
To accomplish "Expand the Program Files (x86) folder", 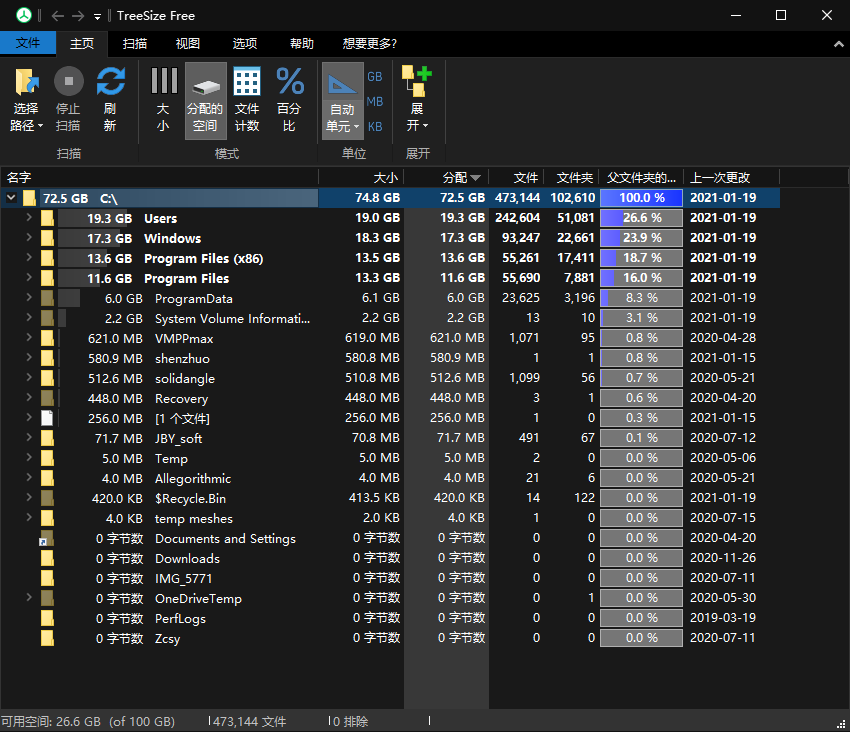I will [29, 258].
